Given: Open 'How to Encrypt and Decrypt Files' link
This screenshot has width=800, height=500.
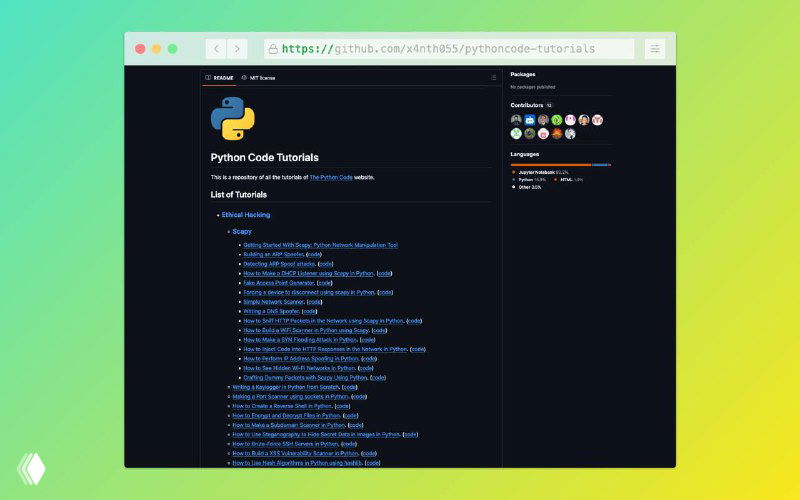Looking at the screenshot, I should pyautogui.click(x=286, y=415).
